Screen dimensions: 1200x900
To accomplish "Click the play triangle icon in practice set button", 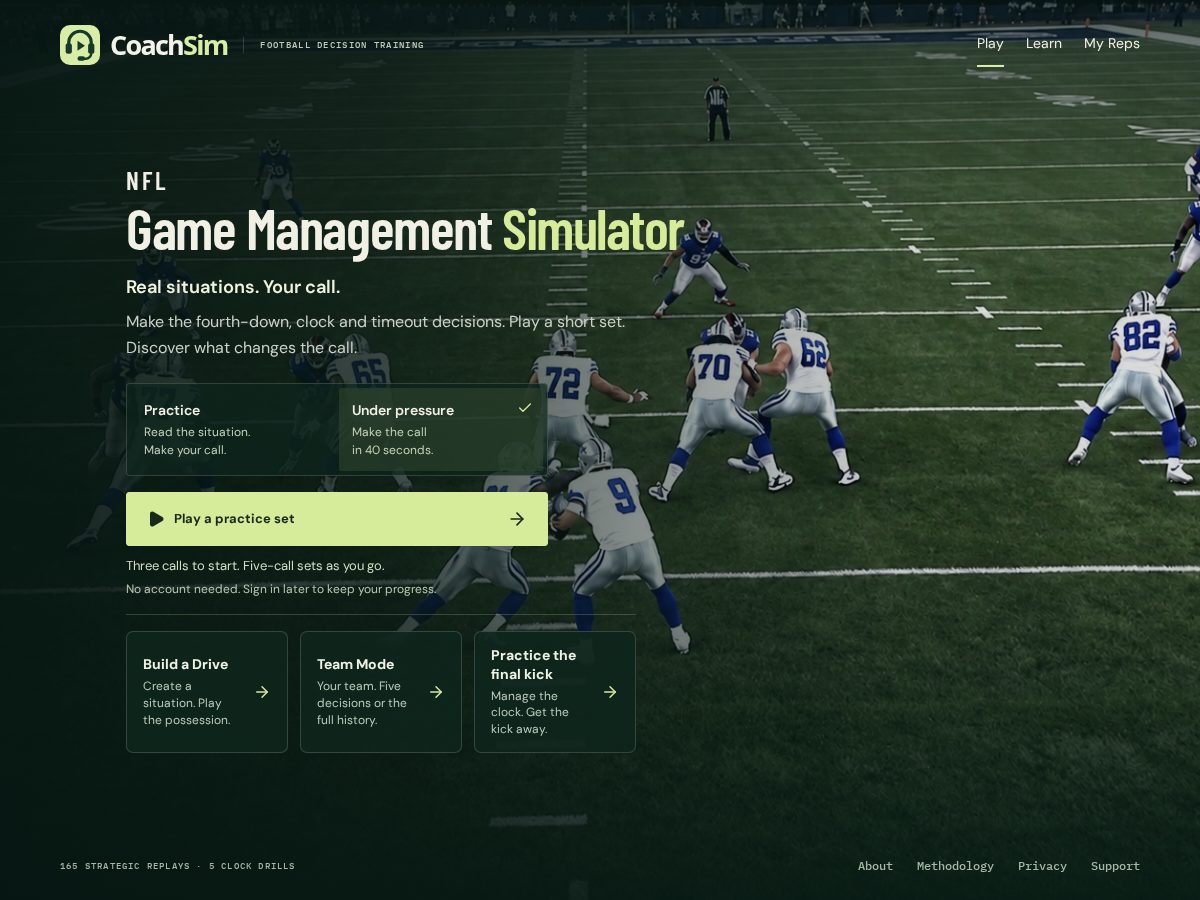I will 156,519.
